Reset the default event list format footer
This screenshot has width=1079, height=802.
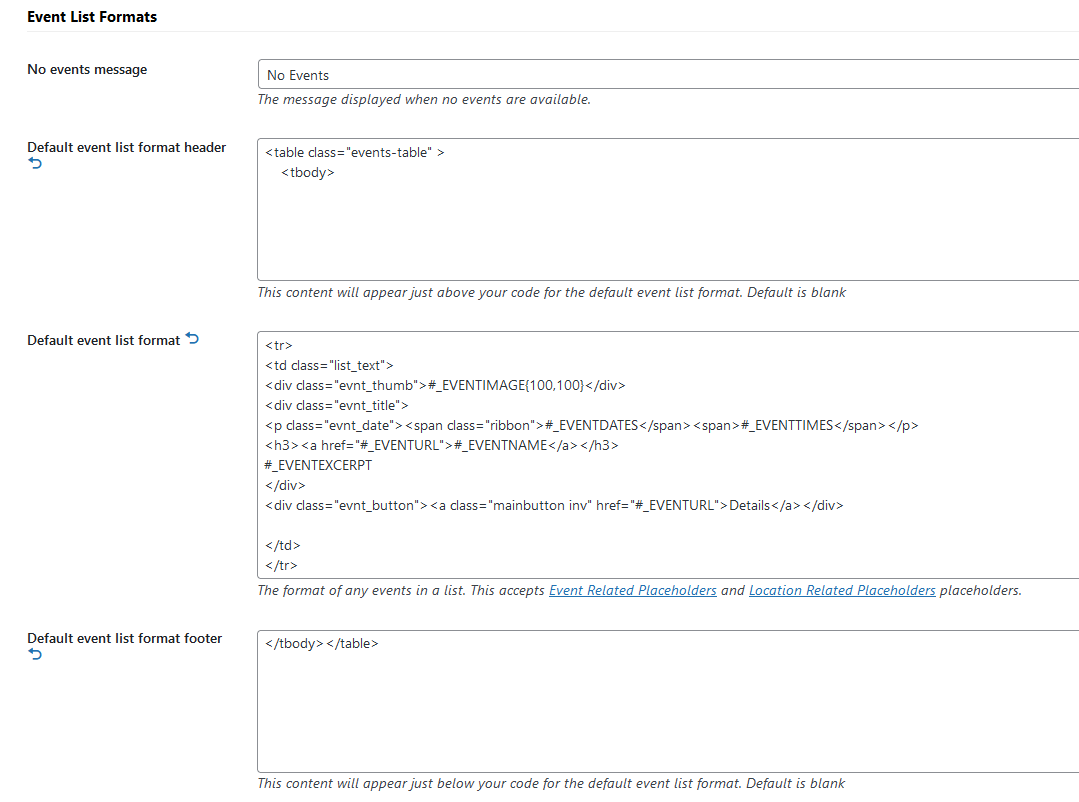[35, 655]
